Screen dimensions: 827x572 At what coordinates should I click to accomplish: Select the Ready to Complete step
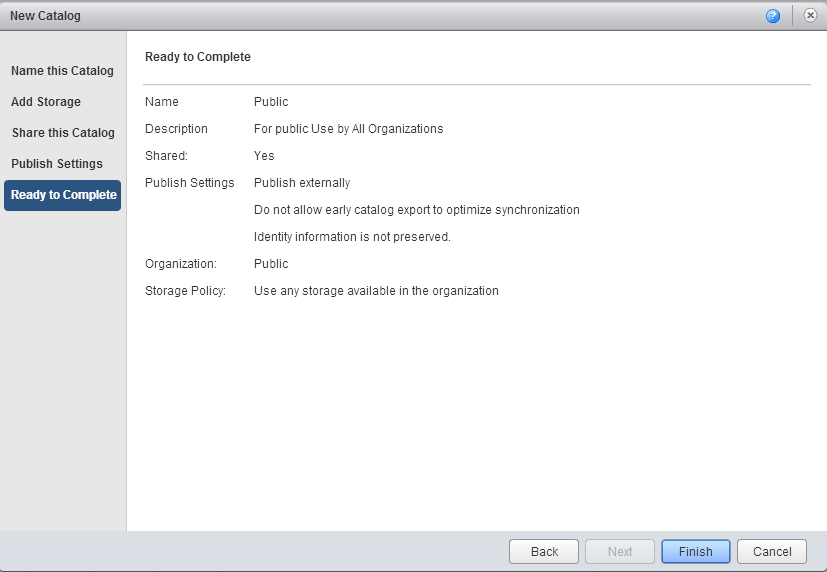coord(62,195)
